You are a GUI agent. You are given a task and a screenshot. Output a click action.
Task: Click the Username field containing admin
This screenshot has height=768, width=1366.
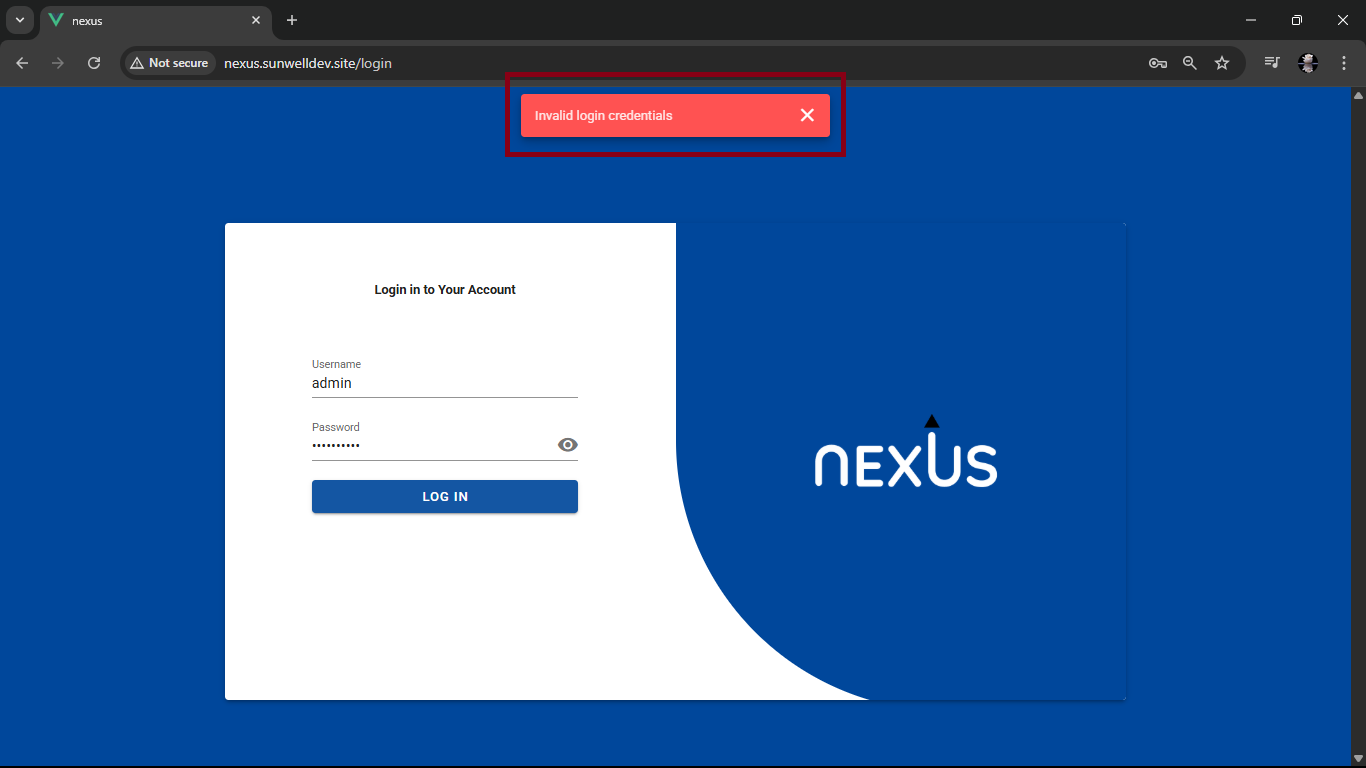pos(444,383)
